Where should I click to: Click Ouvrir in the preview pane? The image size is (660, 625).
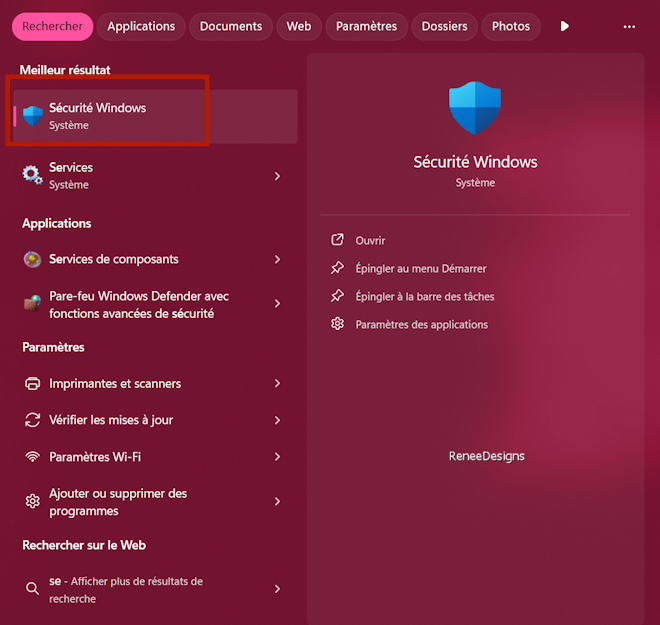[370, 240]
